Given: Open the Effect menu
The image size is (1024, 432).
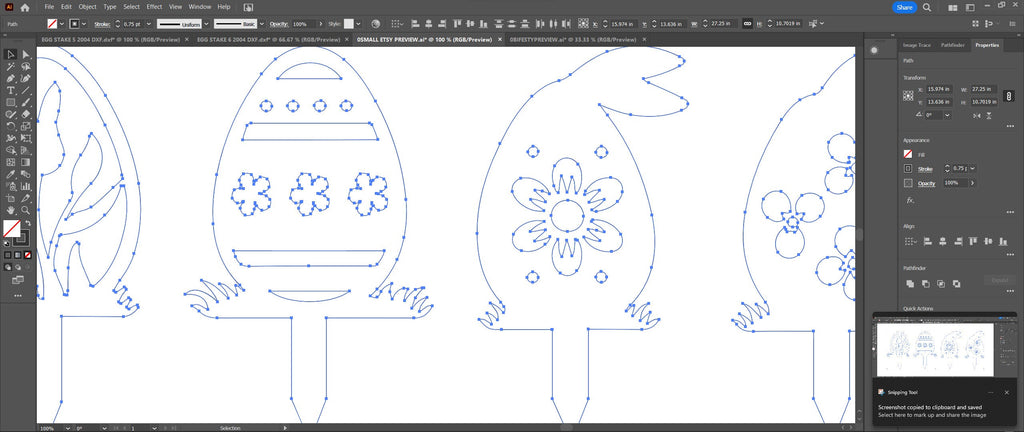Looking at the screenshot, I should 154,7.
